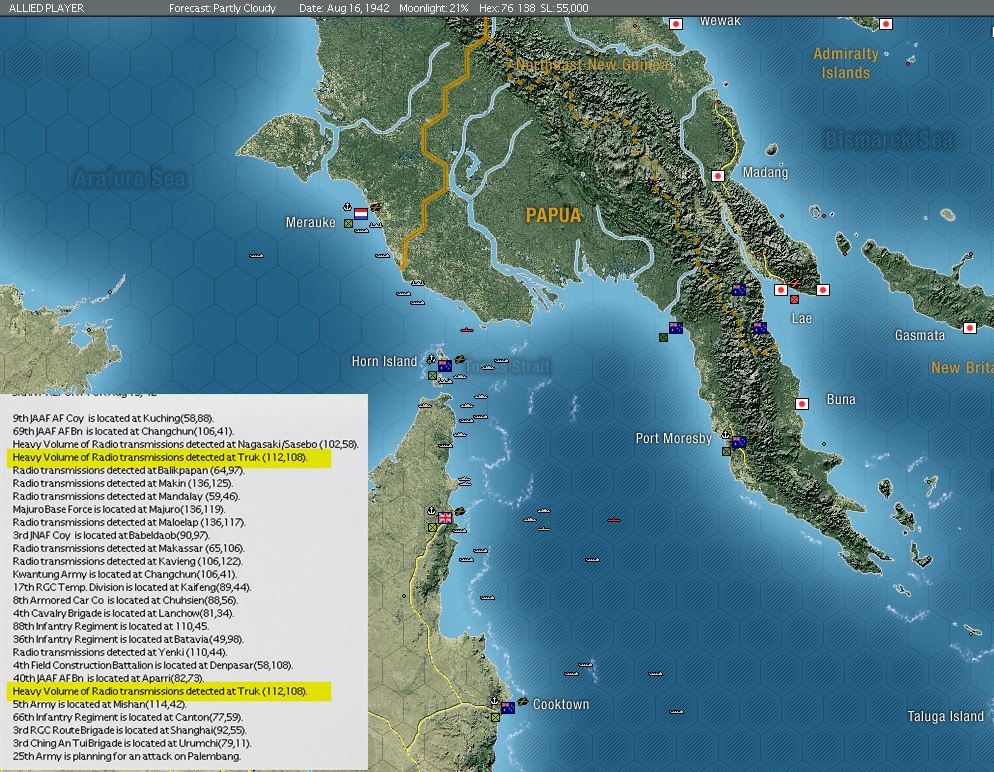Select the red enemy submarine east of the Union Jack

pos(614,520)
